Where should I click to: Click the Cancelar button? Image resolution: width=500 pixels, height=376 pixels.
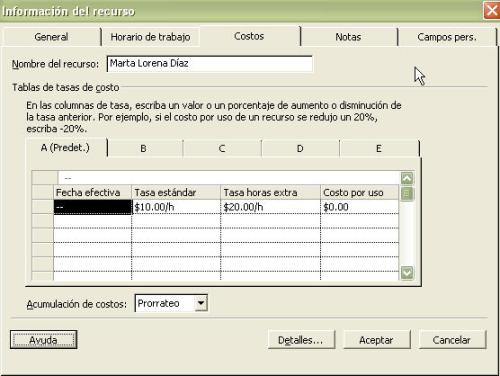pos(452,340)
